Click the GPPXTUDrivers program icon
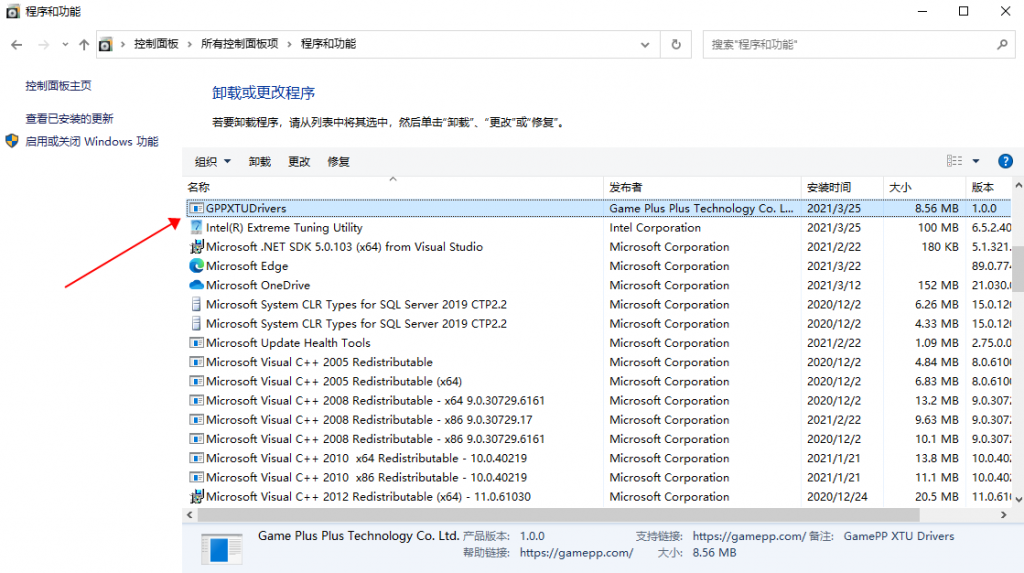The image size is (1024, 573). click(x=196, y=208)
